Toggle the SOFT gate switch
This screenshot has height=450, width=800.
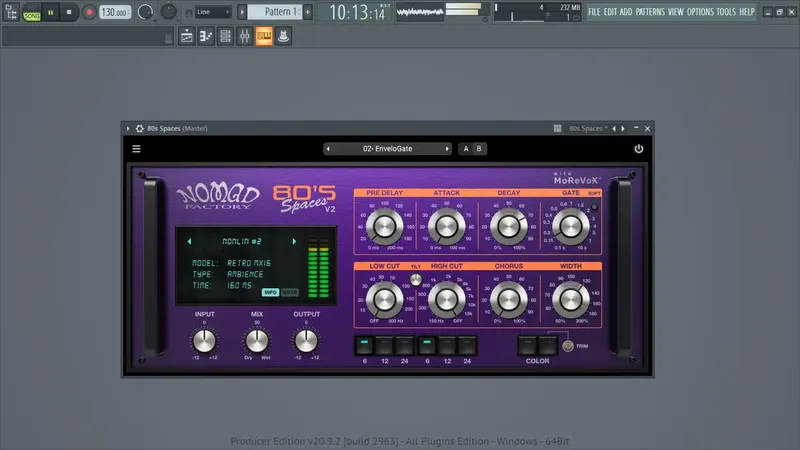tap(594, 207)
